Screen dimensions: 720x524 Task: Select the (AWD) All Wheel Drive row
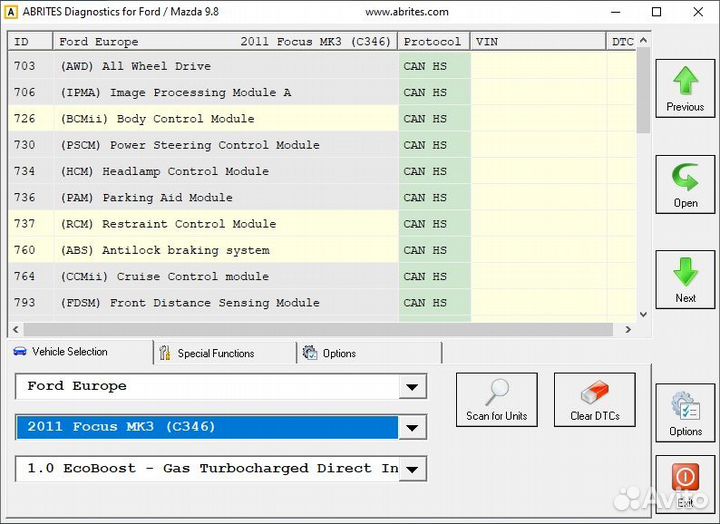pos(322,66)
